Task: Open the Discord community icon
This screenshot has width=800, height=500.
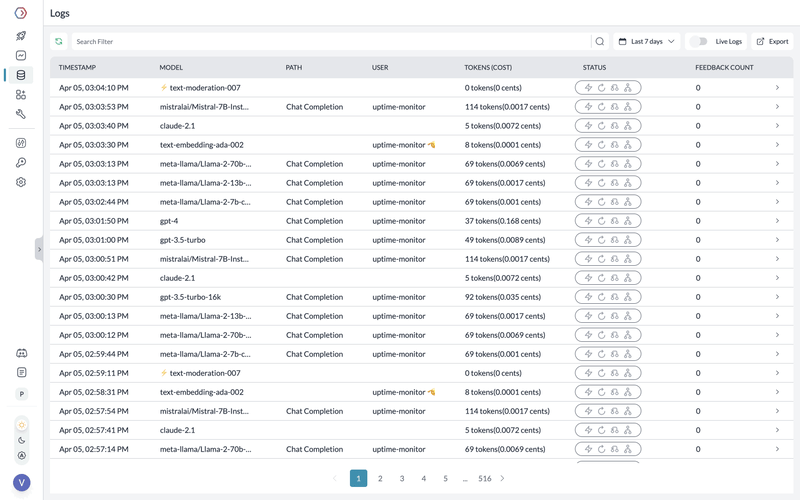Action: coord(21,353)
